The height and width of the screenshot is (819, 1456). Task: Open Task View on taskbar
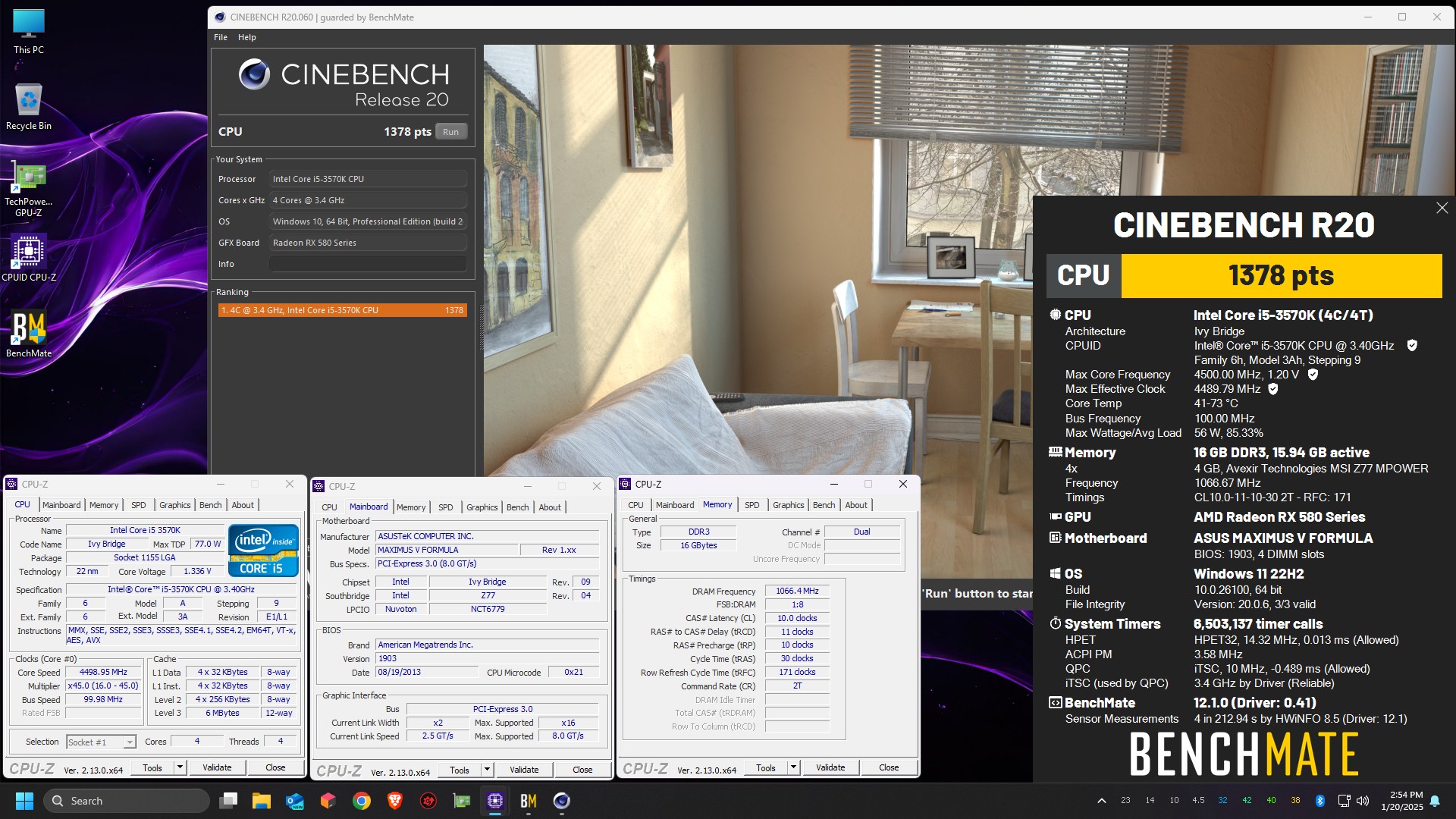point(228,801)
